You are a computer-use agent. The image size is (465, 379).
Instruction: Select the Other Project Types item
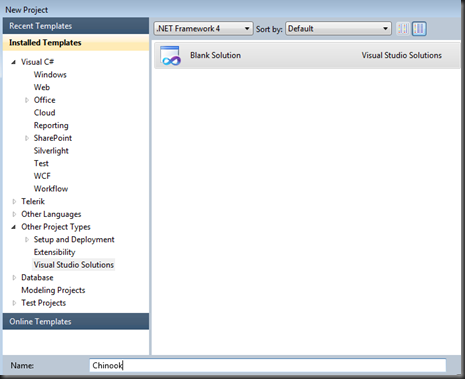click(x=56, y=227)
